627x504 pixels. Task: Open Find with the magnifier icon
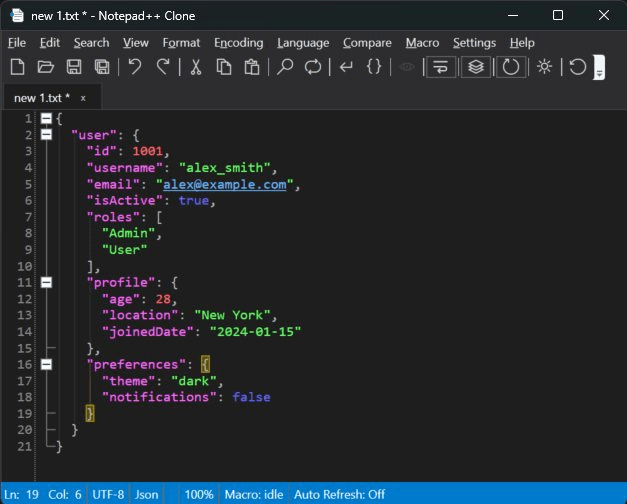(285, 67)
